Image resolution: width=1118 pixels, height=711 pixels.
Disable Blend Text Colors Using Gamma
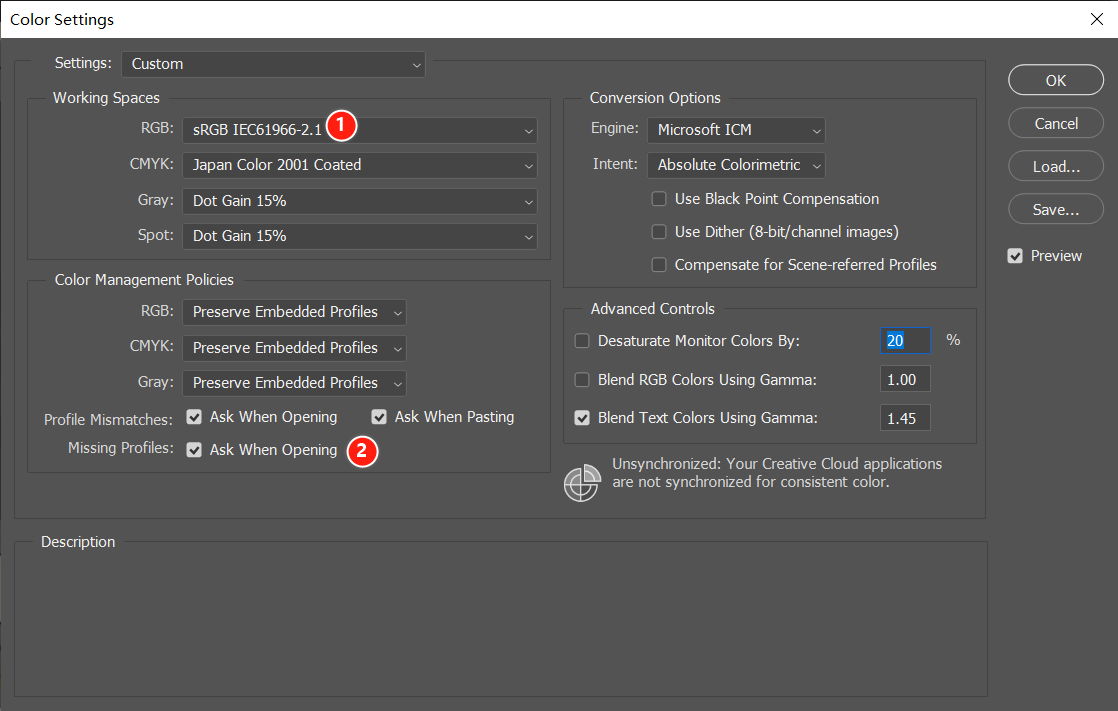click(x=582, y=418)
